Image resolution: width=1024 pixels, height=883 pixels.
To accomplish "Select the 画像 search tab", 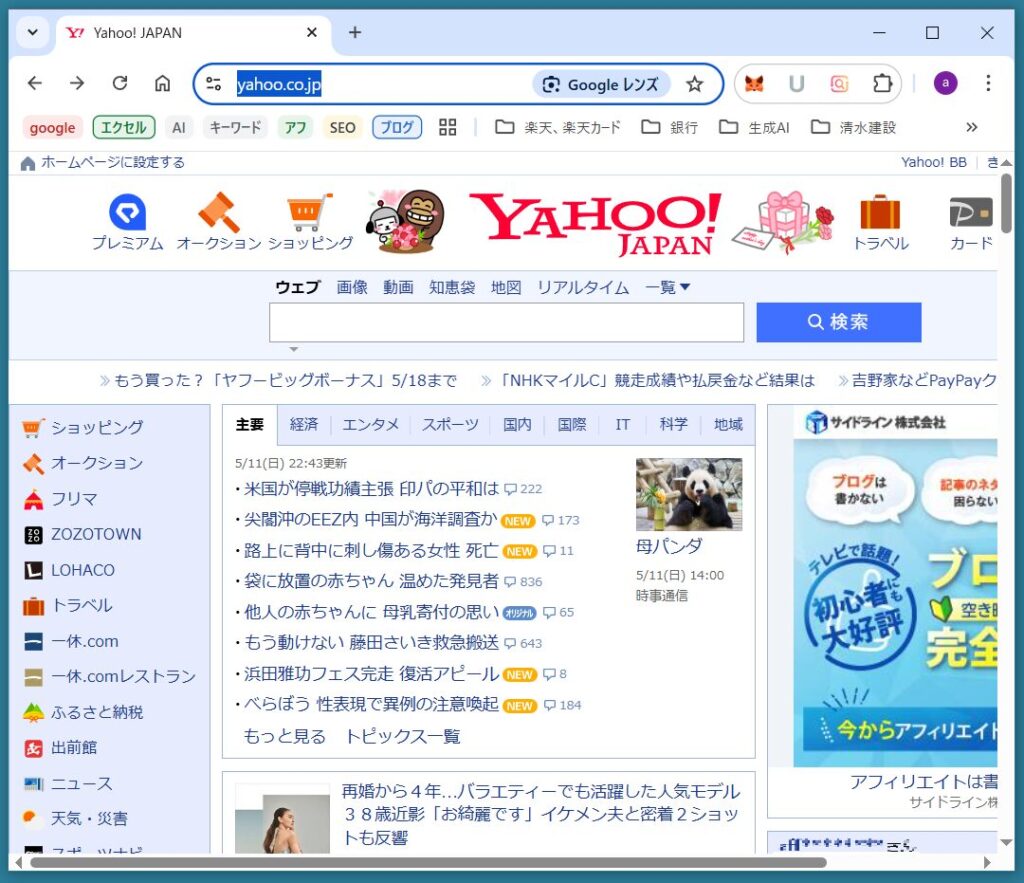I will [352, 287].
